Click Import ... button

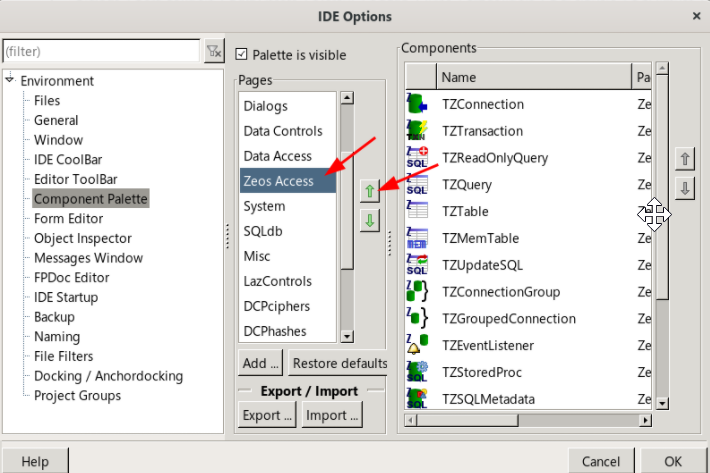coord(332,415)
